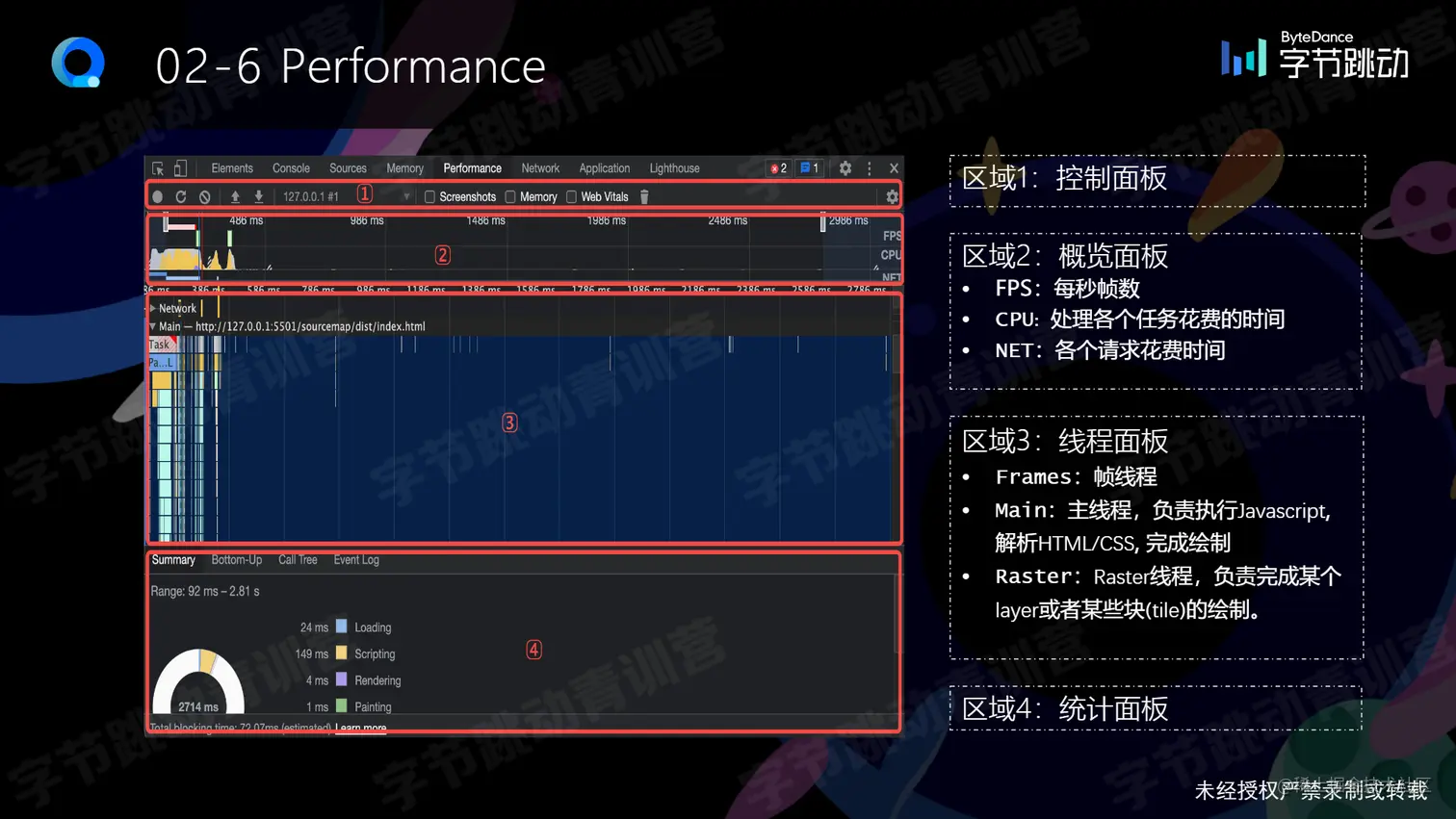Screen dimensions: 1456x819
Task: Click the 区域4: 统计面板 text box
Action: coord(1156,708)
